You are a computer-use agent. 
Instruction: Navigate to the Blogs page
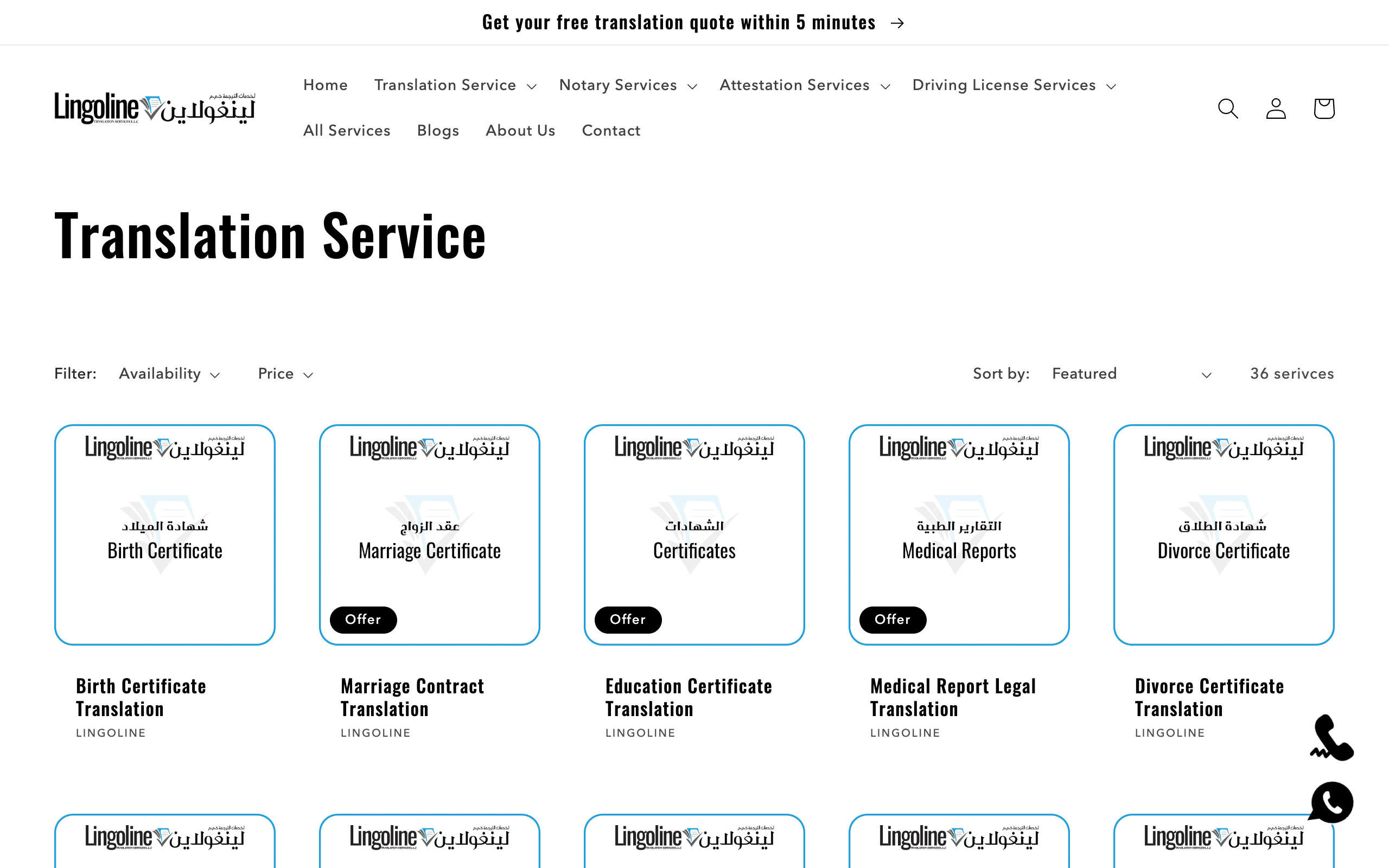pyautogui.click(x=438, y=130)
